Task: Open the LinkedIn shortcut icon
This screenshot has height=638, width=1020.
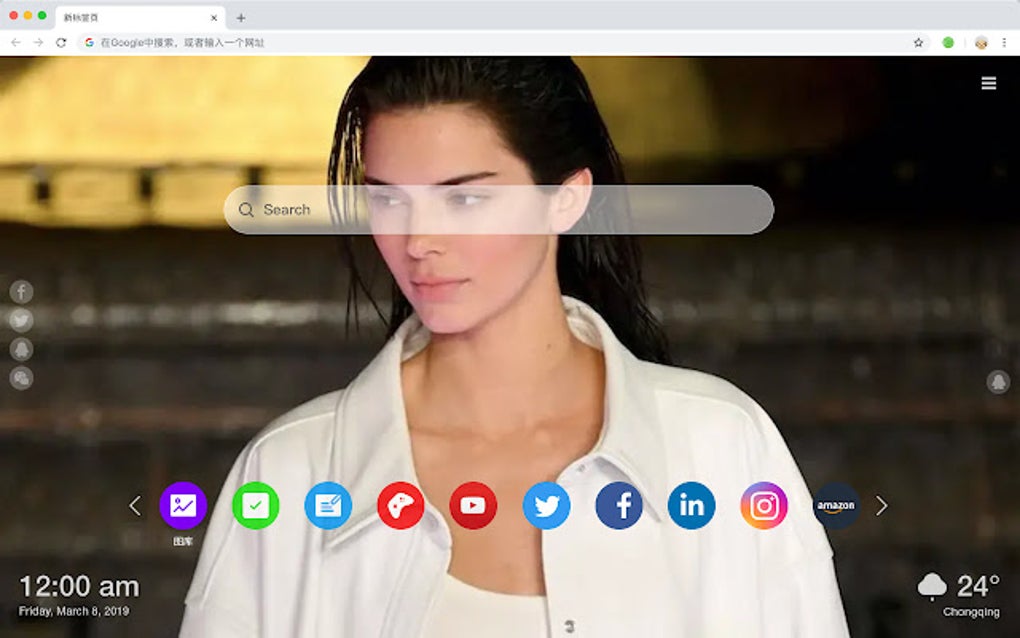Action: pos(691,505)
